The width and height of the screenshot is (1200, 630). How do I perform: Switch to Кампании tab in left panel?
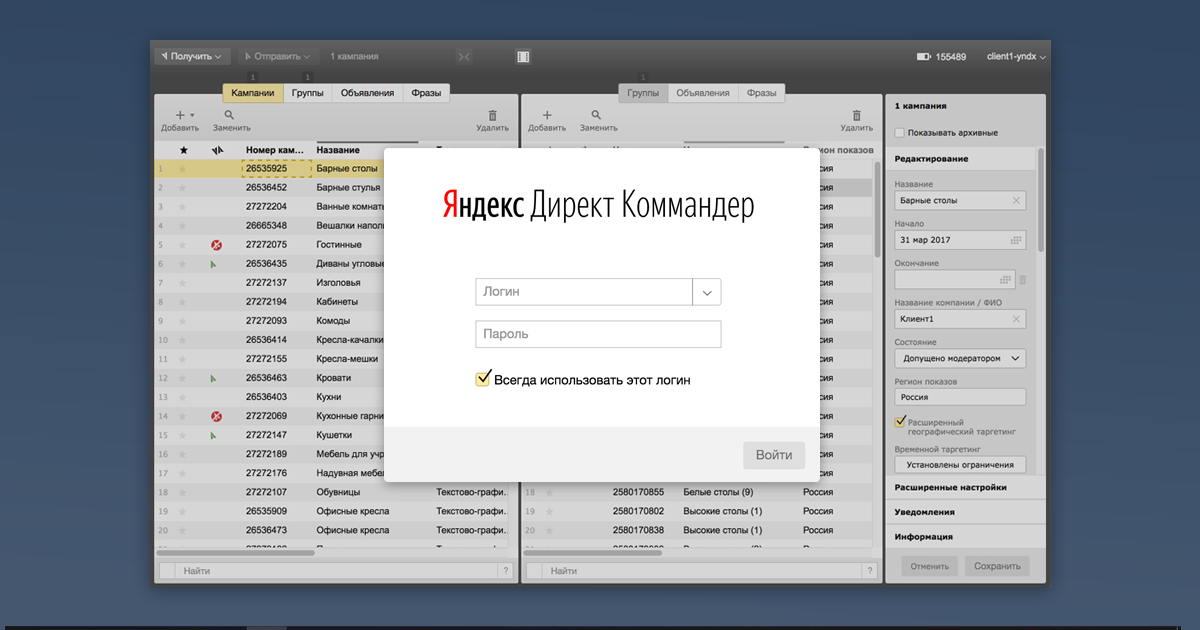(x=253, y=93)
